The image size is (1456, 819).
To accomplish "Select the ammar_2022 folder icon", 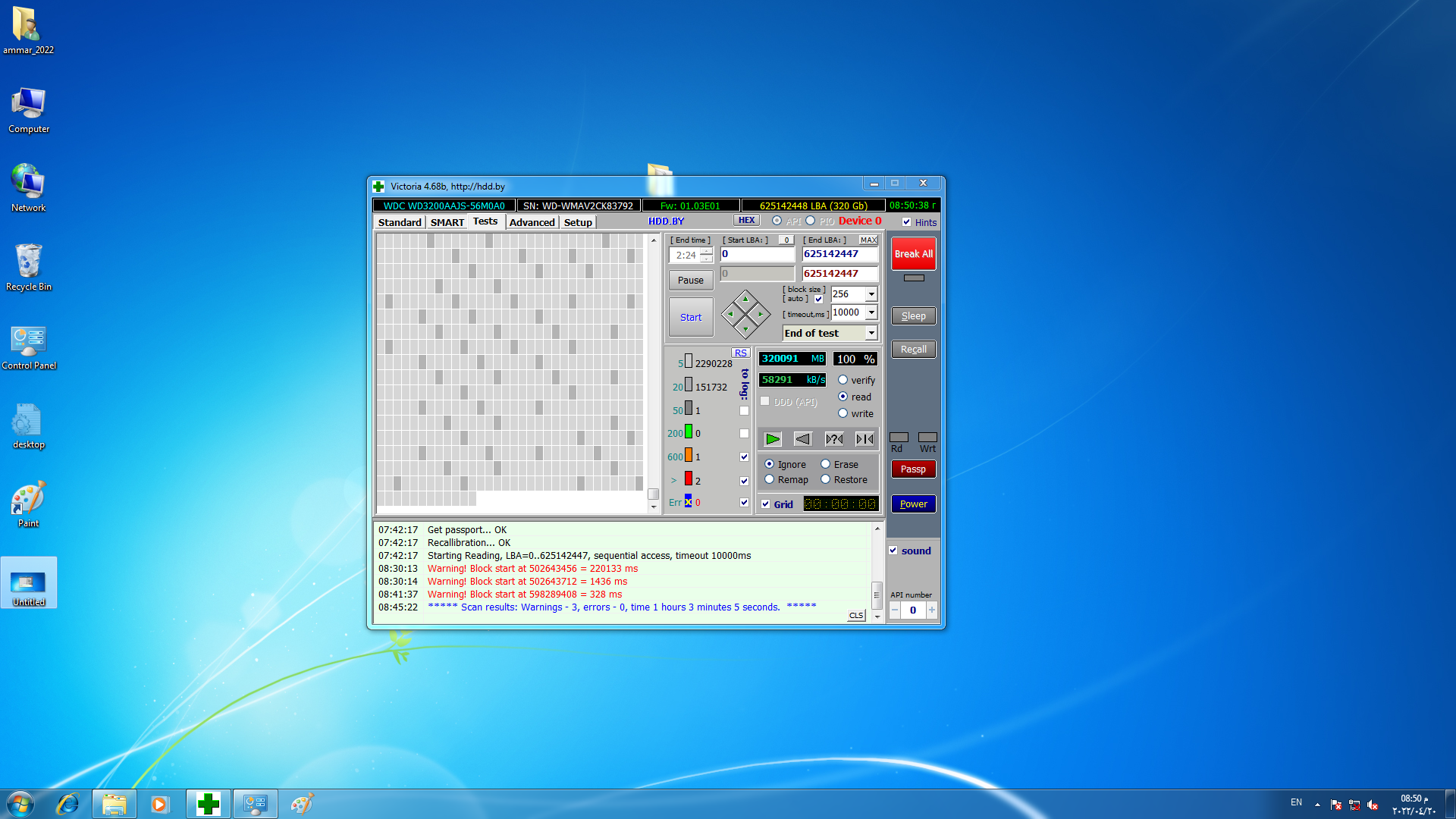I will tap(29, 30).
